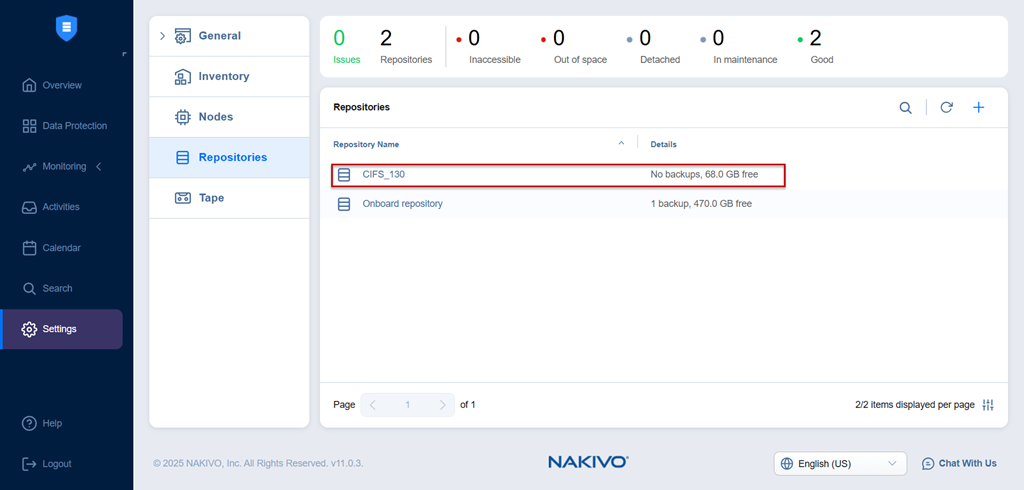Viewport: 1024px width, 490px height.
Task: Select the Nodes tab
Action: 229,117
